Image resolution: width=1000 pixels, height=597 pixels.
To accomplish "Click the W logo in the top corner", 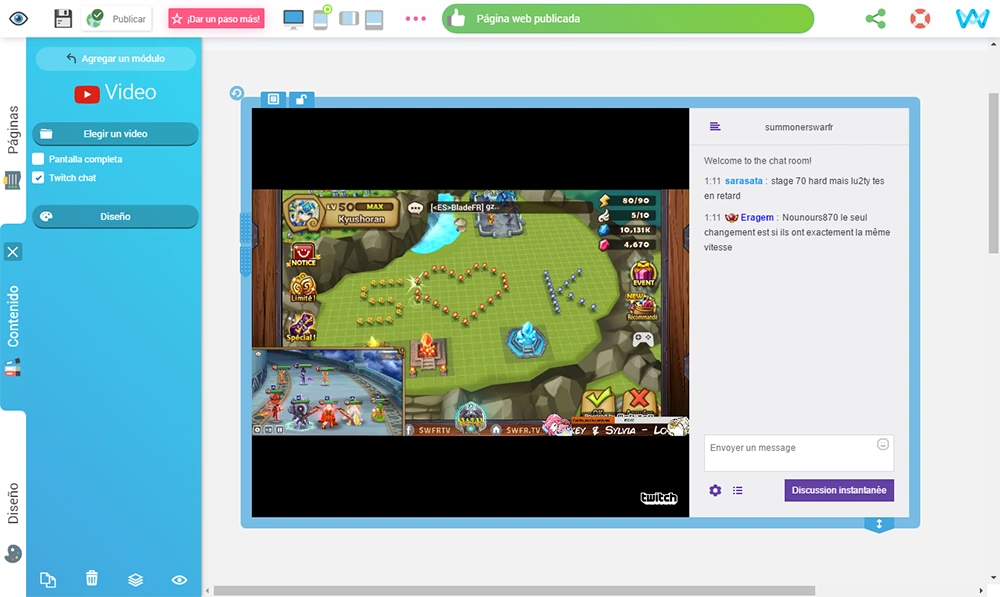I will (972, 18).
